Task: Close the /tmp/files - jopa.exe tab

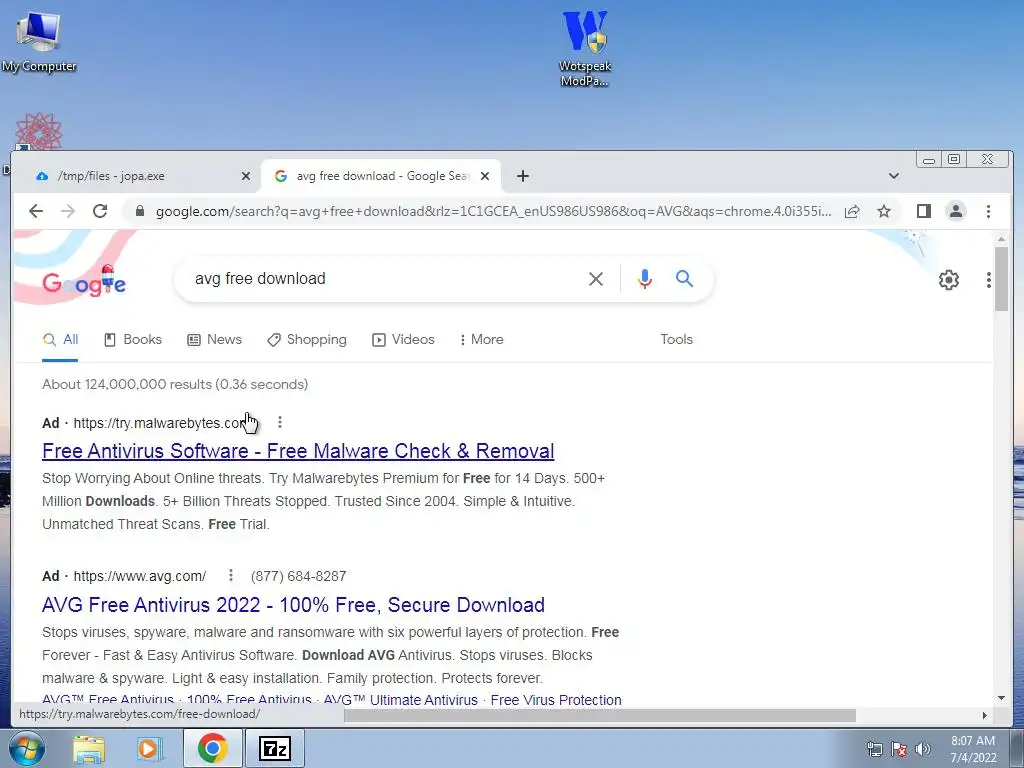Action: click(x=246, y=176)
